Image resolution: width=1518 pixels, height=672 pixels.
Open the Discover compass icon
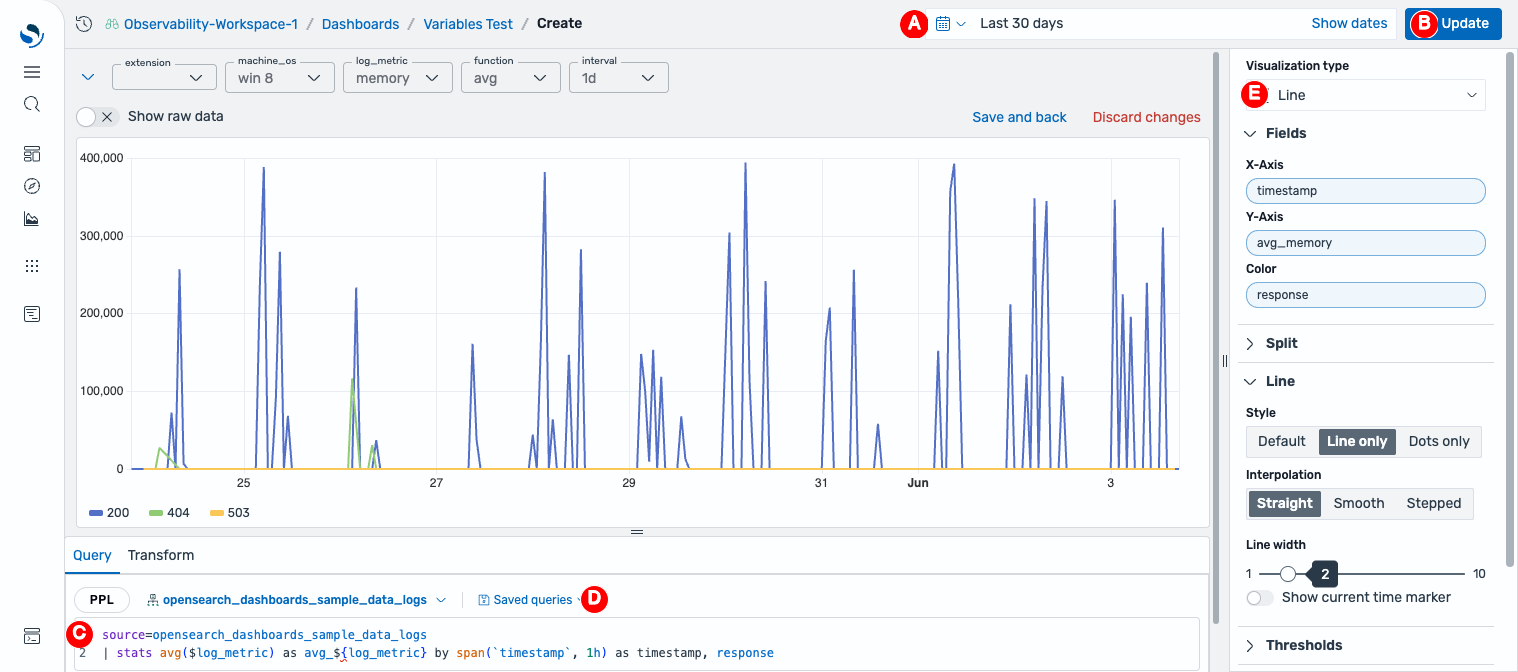(32, 186)
